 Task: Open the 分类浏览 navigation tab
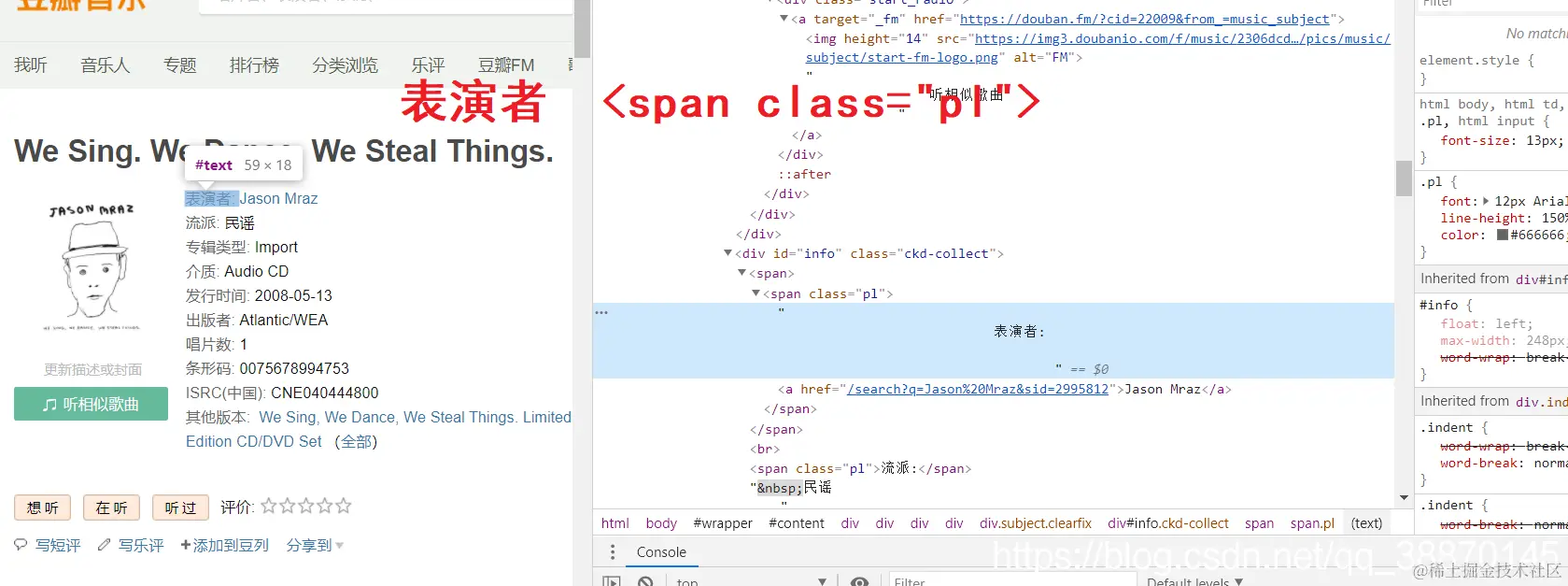pos(346,65)
